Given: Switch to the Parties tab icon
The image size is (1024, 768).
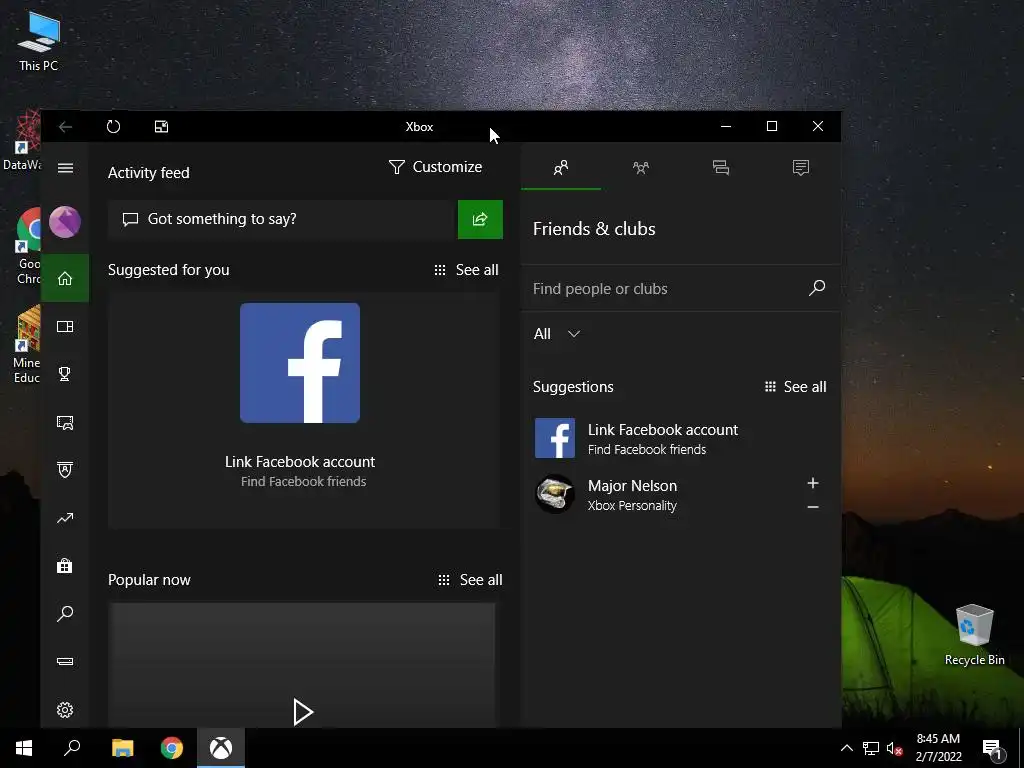Looking at the screenshot, I should [641, 168].
